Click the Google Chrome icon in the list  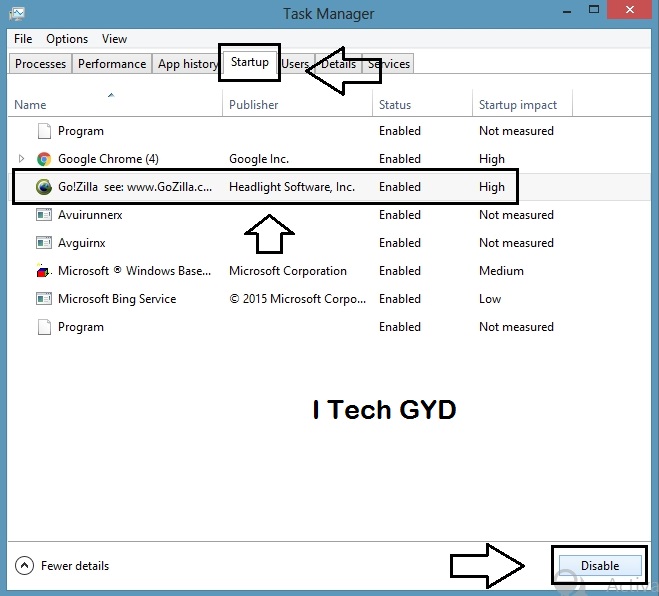click(44, 159)
